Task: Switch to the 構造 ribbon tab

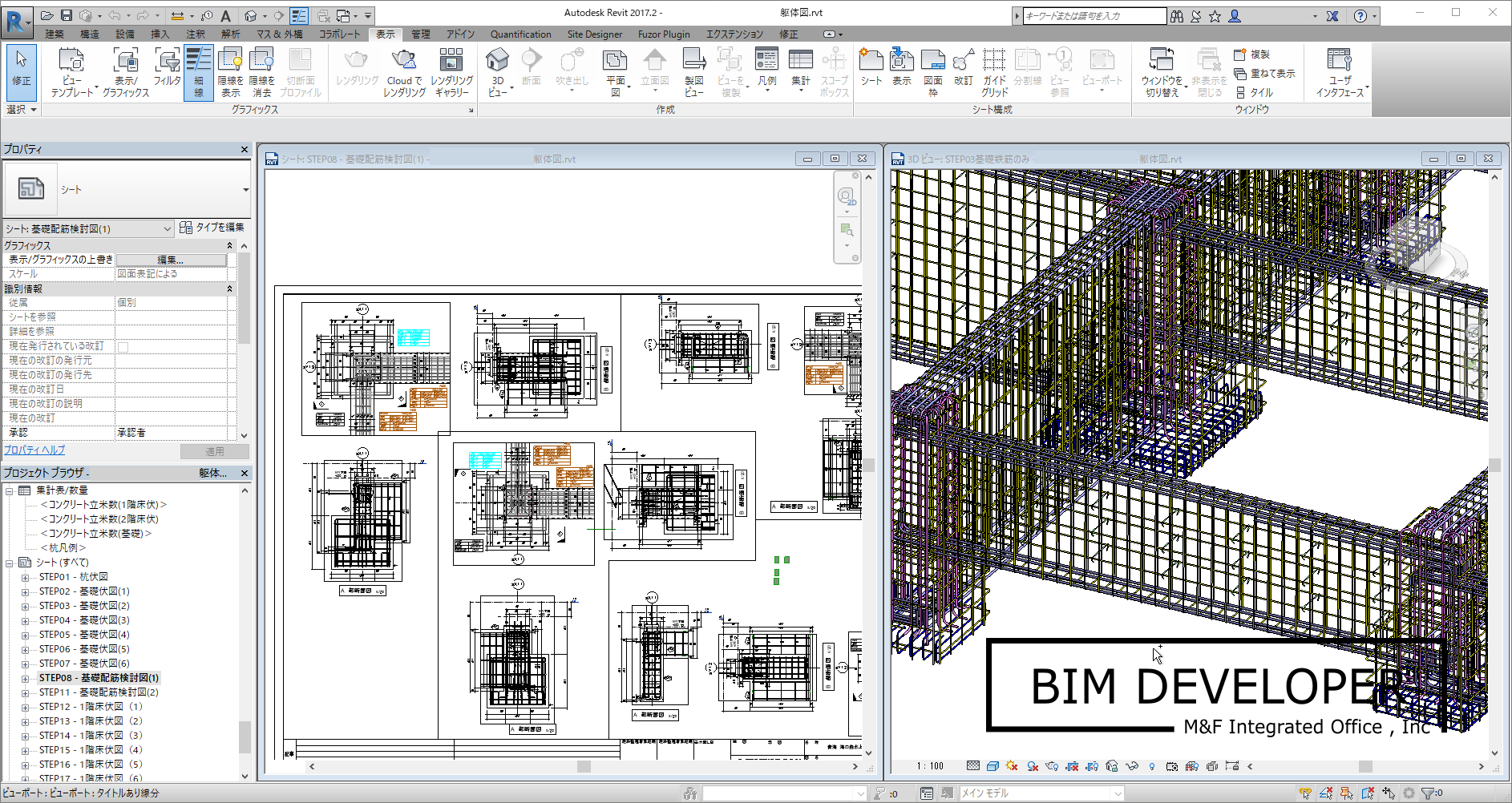Action: [x=90, y=34]
